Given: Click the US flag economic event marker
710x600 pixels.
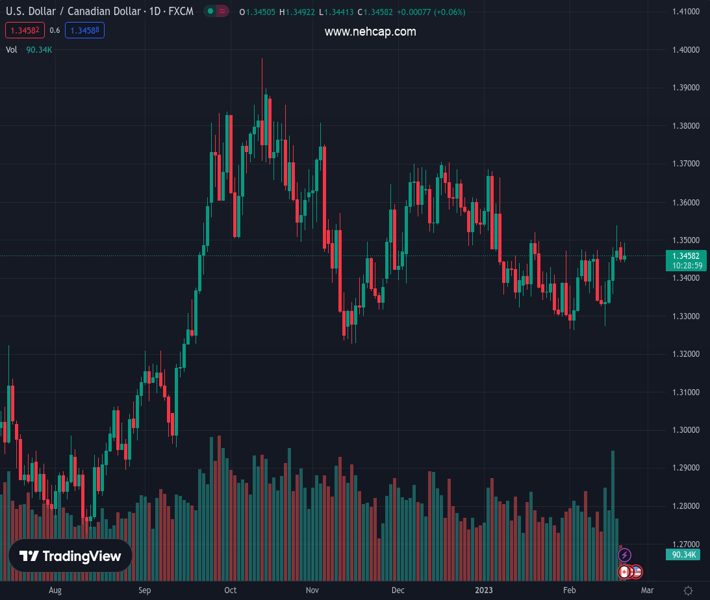Looking at the screenshot, I should [x=636, y=572].
